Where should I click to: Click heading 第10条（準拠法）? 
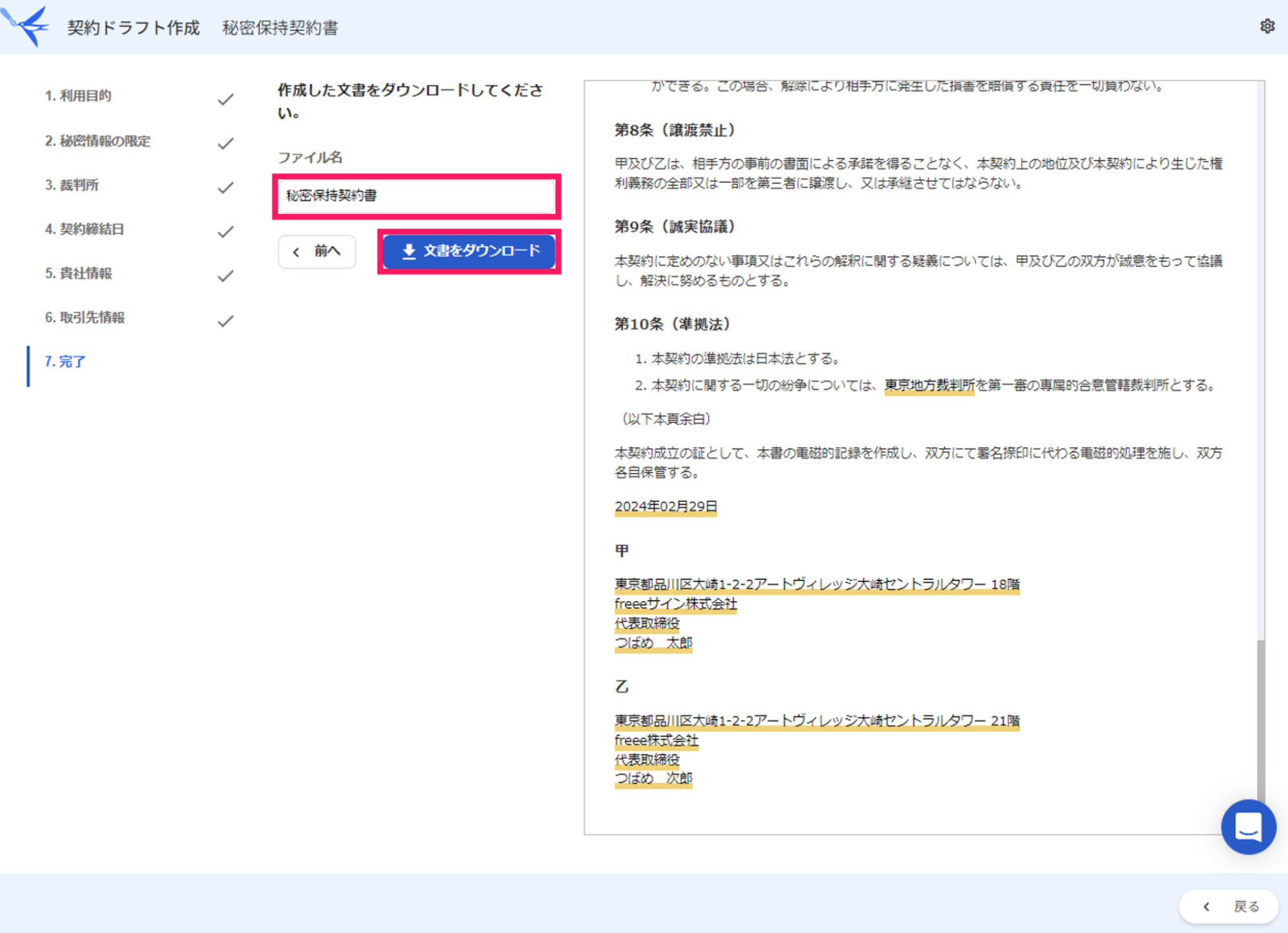click(x=672, y=324)
